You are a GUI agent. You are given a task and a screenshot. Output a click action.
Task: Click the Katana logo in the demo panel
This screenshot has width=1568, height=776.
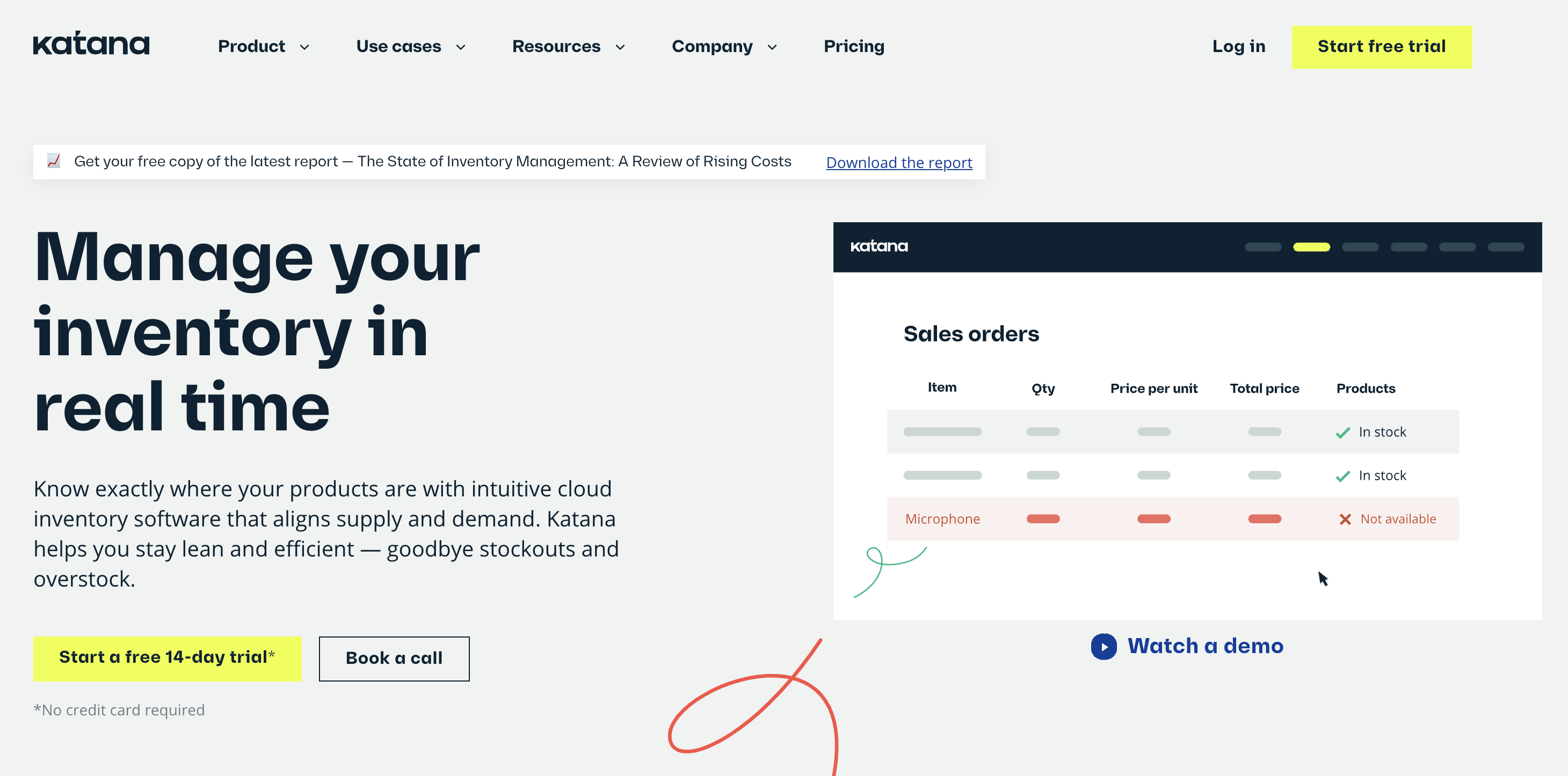tap(879, 246)
